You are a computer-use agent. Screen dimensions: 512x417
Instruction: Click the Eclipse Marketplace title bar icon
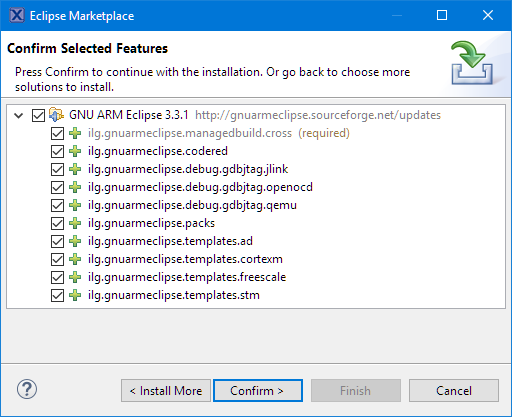coord(17,15)
